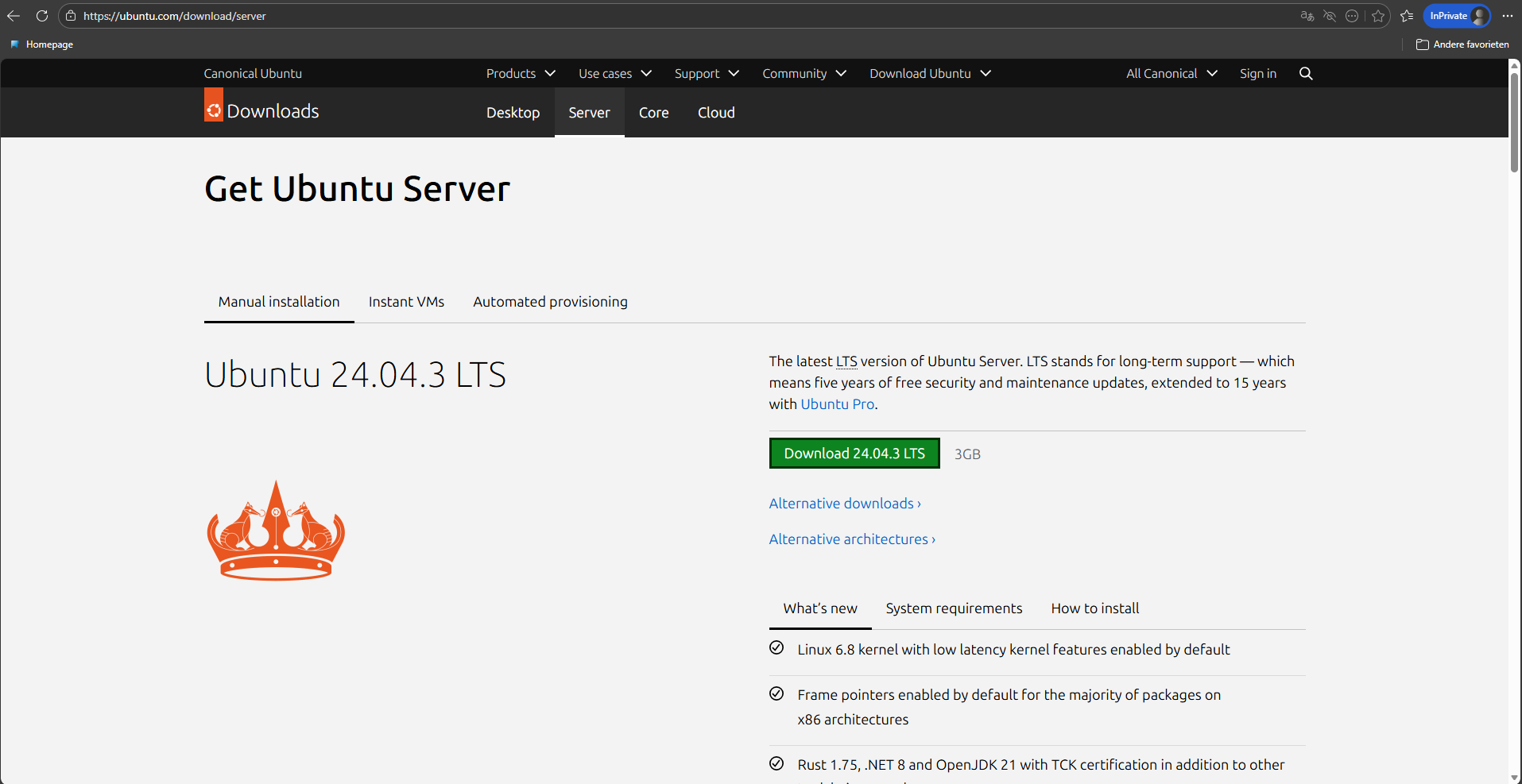Click the page refresh icon
This screenshot has height=784, width=1522.
41,16
